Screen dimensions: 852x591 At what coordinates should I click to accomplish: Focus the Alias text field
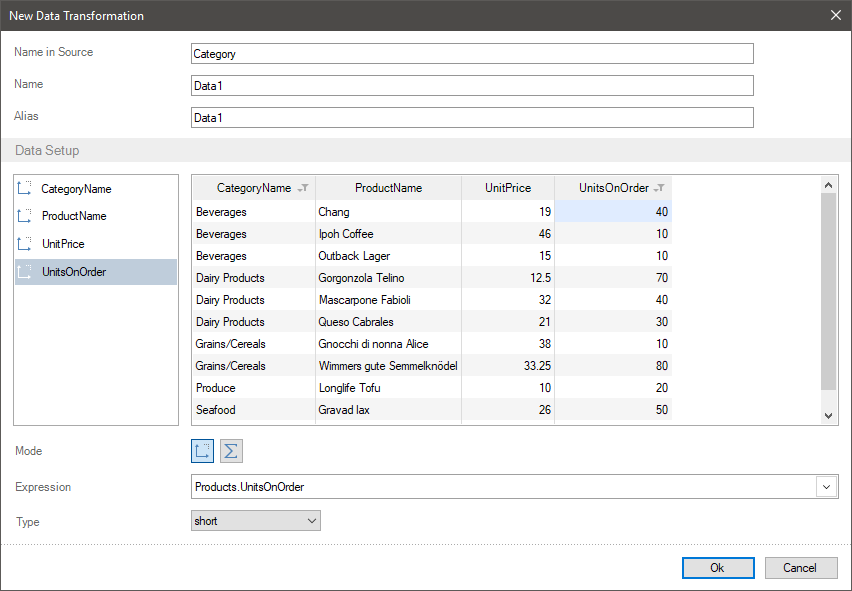point(471,118)
